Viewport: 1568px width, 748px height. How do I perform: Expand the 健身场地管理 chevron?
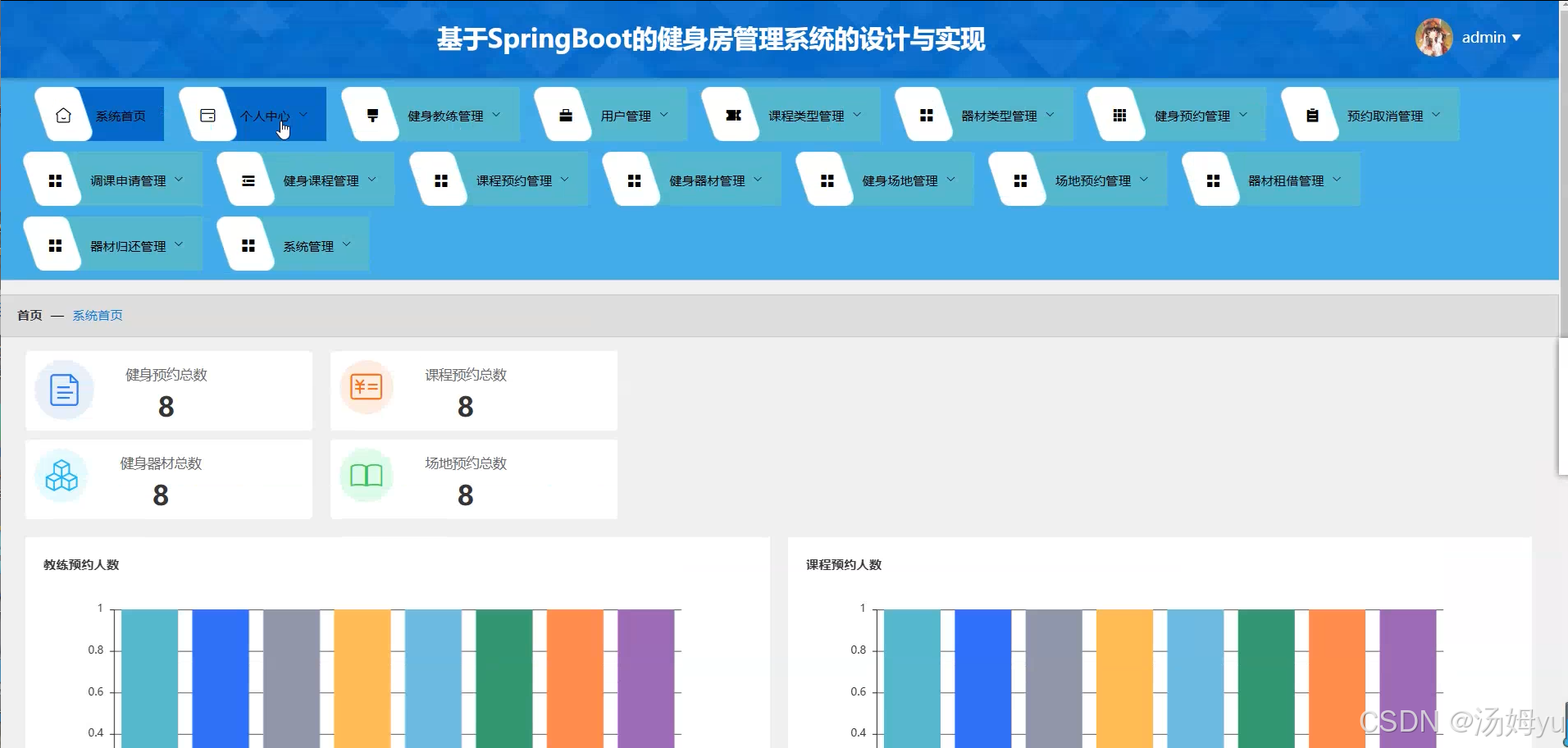(x=950, y=180)
